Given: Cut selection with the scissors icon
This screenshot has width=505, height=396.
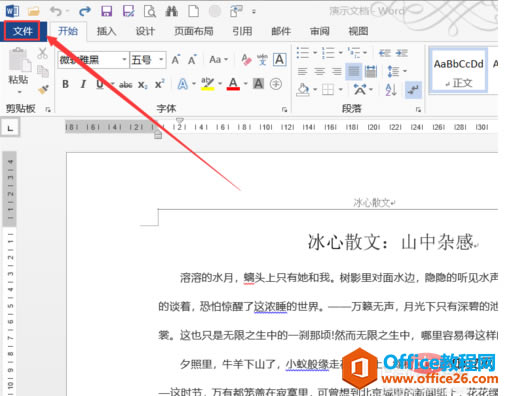Looking at the screenshot, I should (42, 53).
